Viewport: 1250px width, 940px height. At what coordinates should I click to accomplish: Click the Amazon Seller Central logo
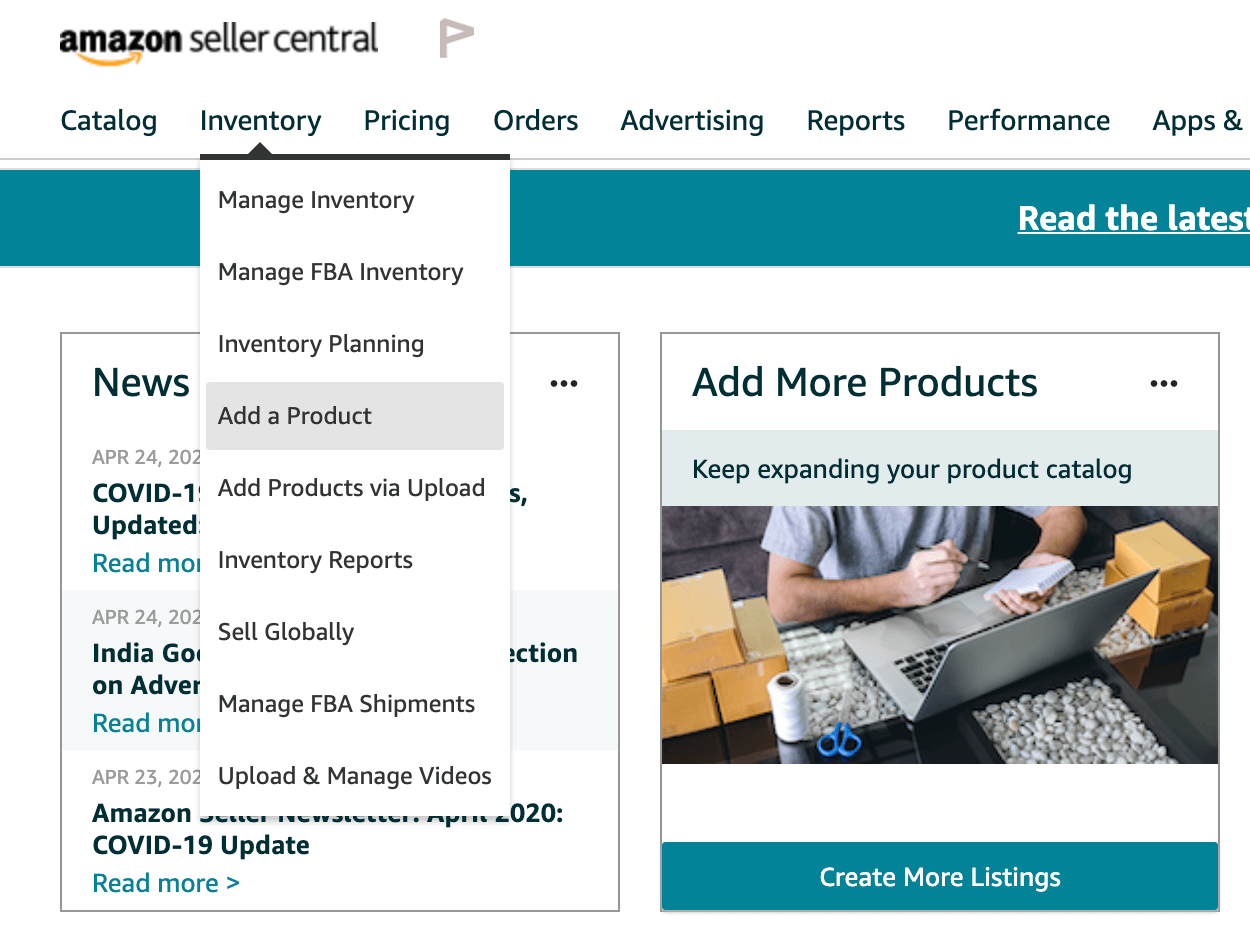[x=219, y=42]
